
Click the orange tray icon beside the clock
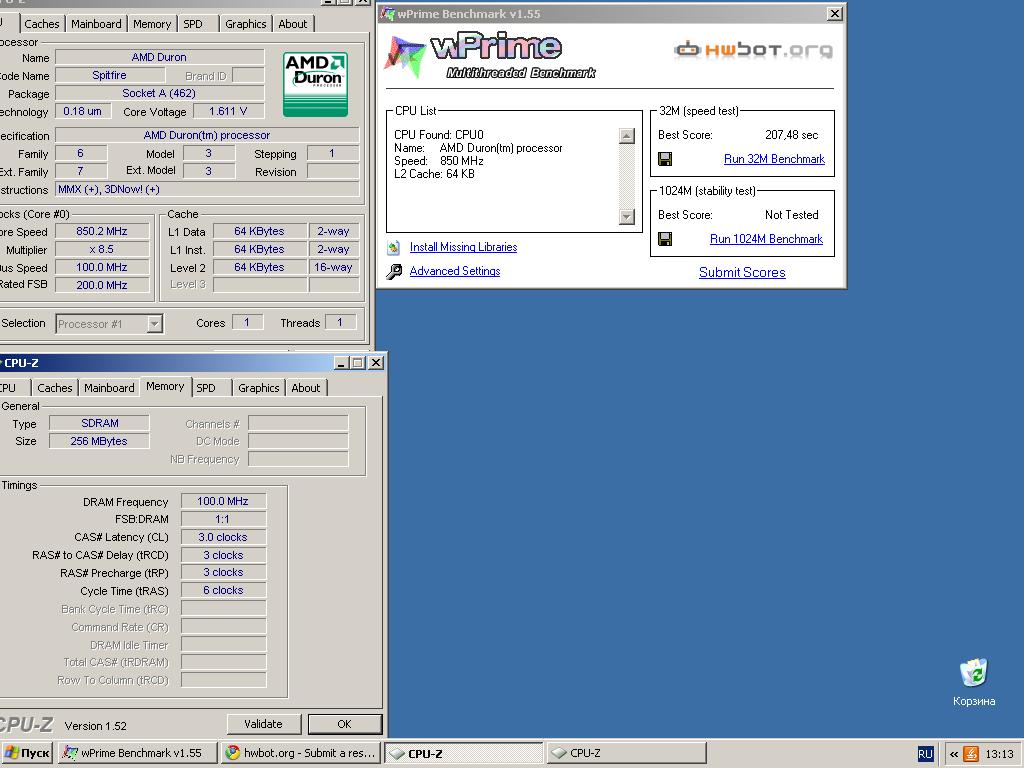[x=971, y=754]
